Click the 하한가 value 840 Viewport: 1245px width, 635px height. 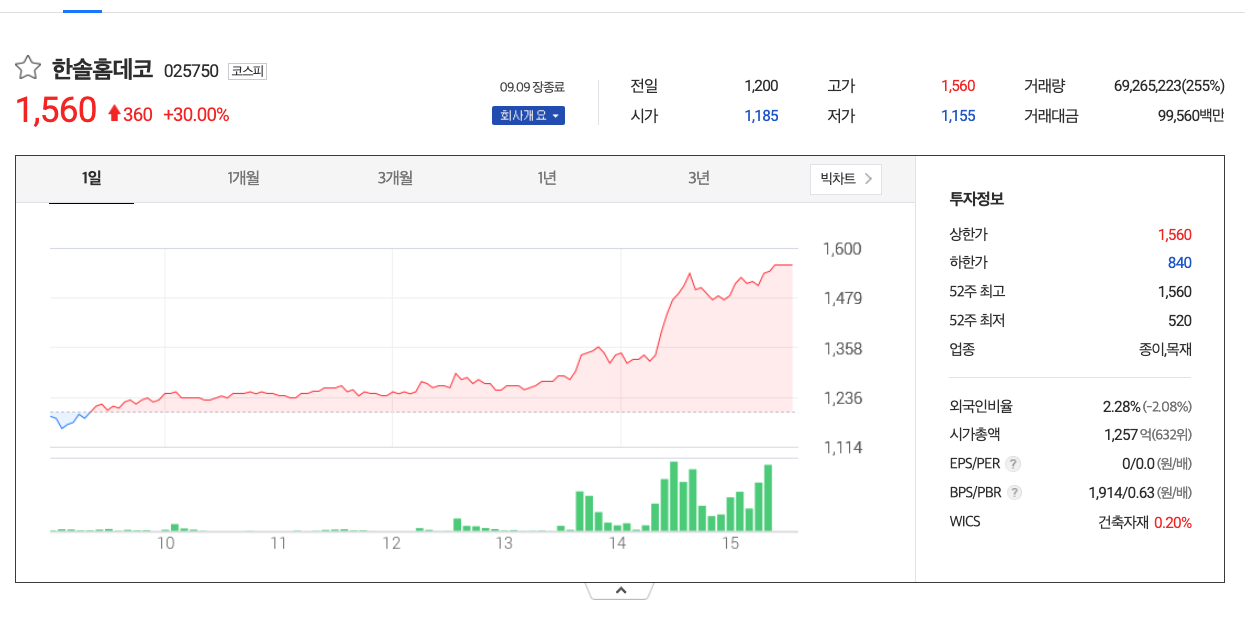(1180, 263)
